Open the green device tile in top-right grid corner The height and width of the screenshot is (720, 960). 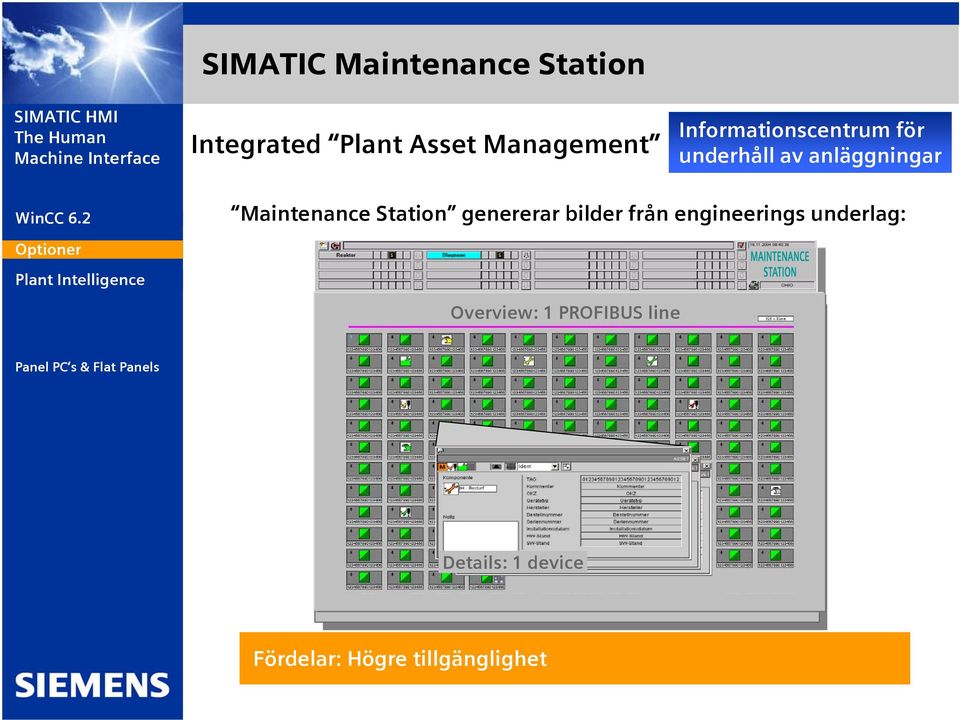(x=775, y=340)
